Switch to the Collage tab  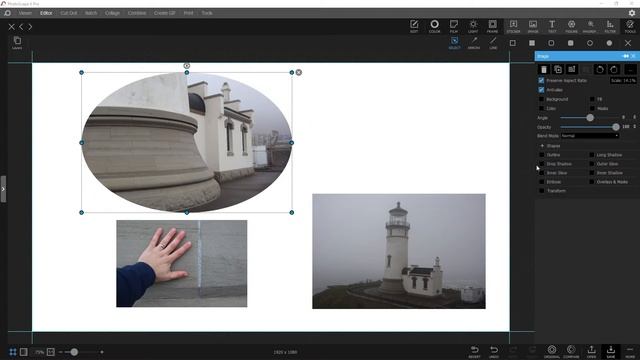[x=112, y=13]
